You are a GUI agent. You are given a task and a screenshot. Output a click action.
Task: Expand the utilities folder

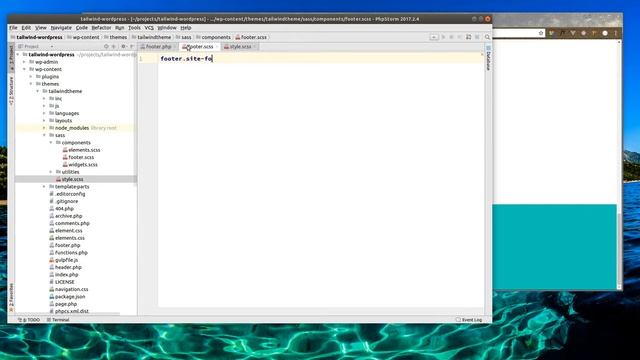coord(51,172)
